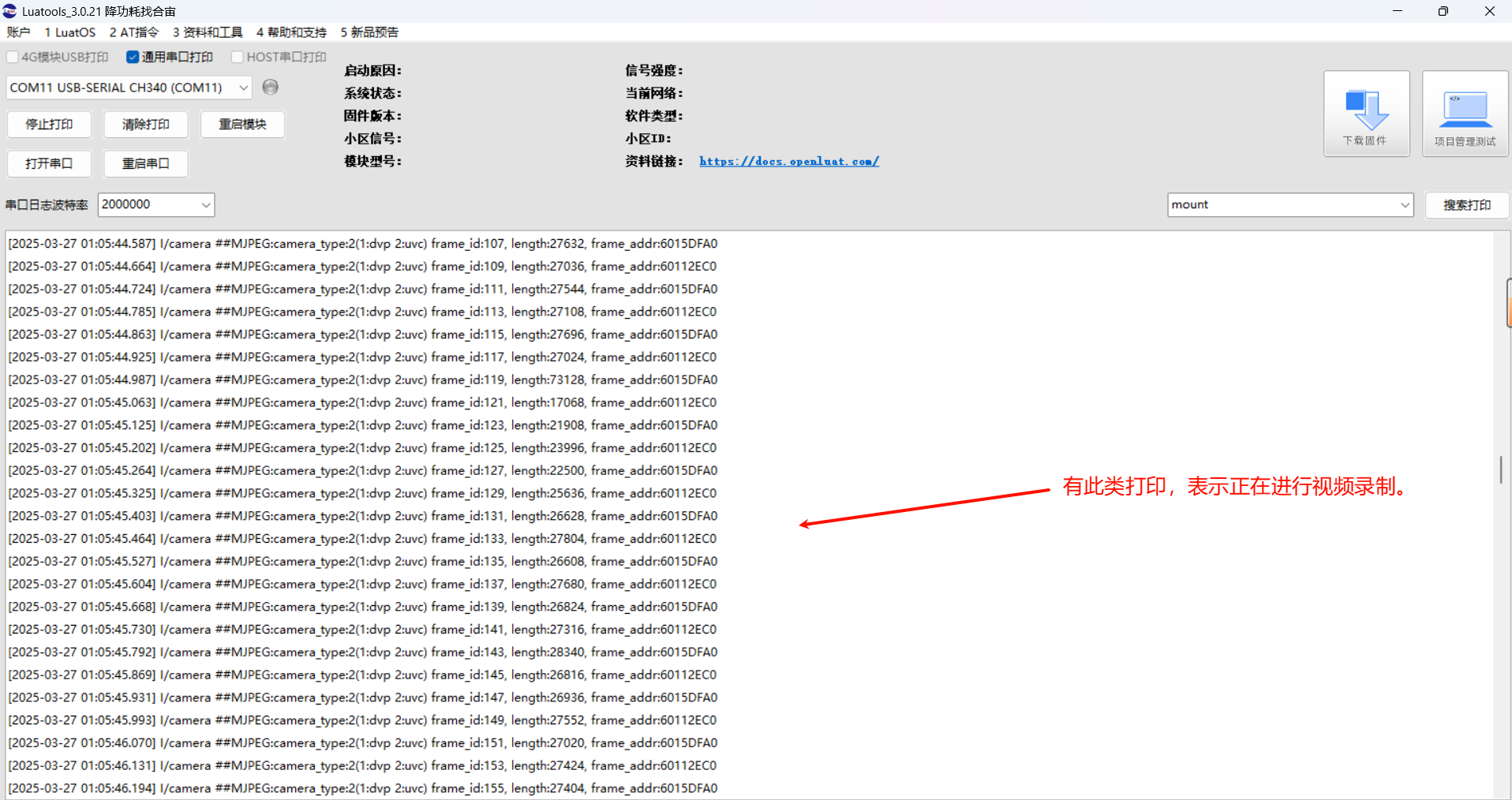
Task: Click the 搜索打印 button
Action: [1467, 205]
